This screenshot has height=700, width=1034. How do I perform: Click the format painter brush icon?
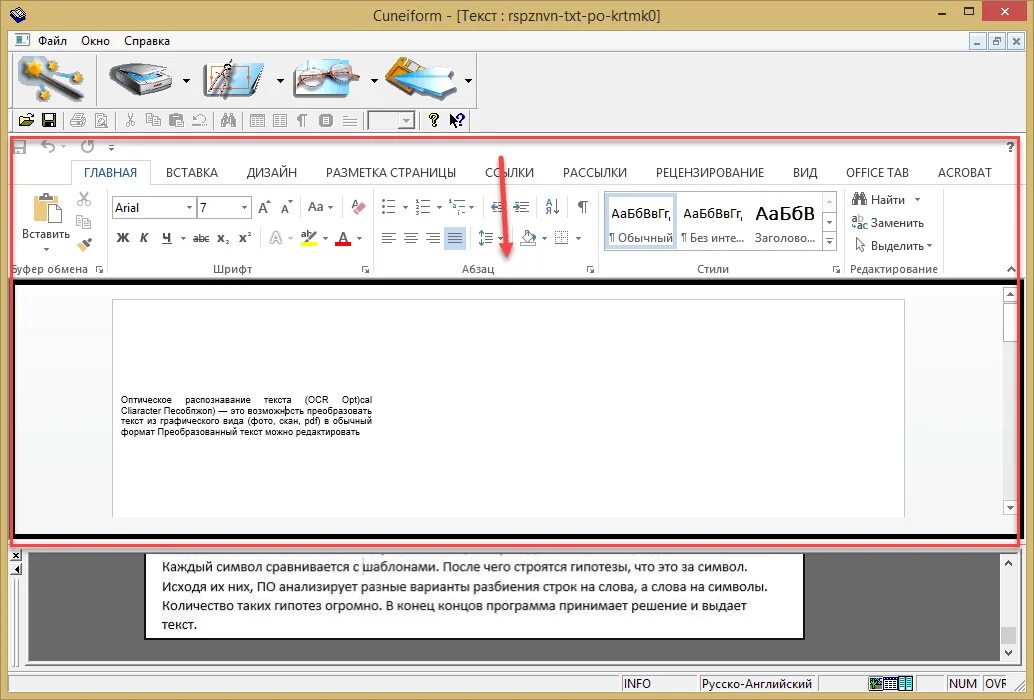(x=84, y=245)
